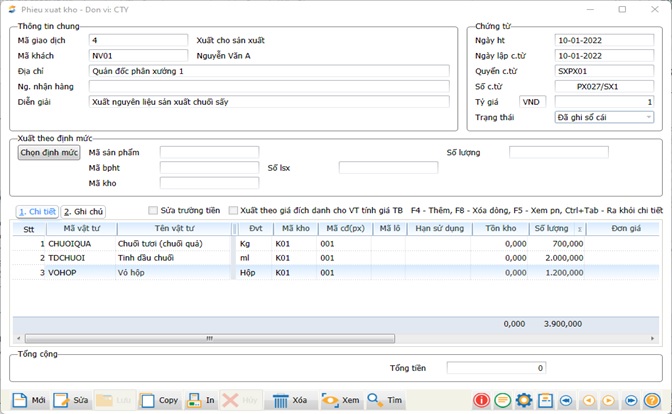Click the help question mark icon
672x414 pixels.
(x=652, y=400)
